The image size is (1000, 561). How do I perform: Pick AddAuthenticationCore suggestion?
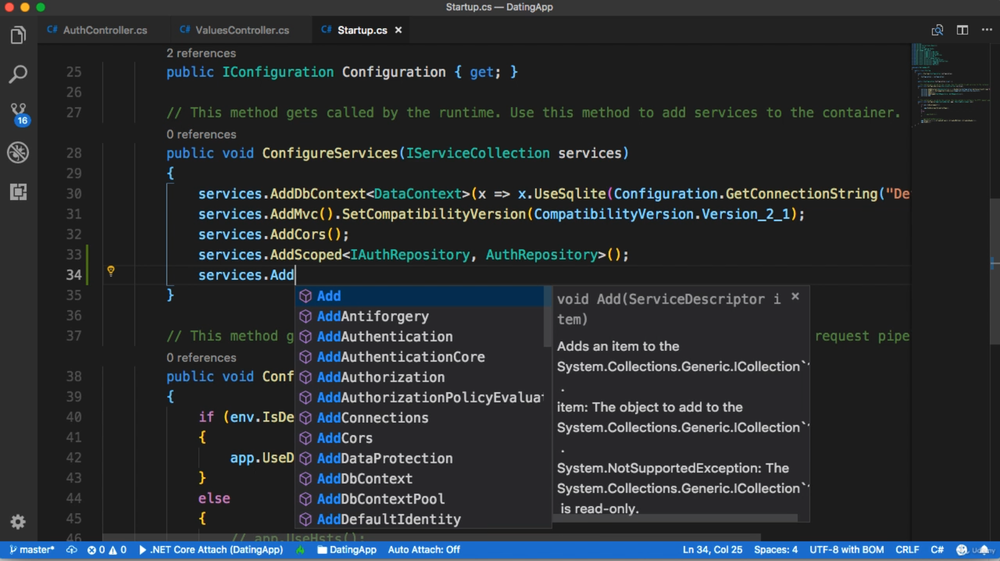click(x=419, y=357)
